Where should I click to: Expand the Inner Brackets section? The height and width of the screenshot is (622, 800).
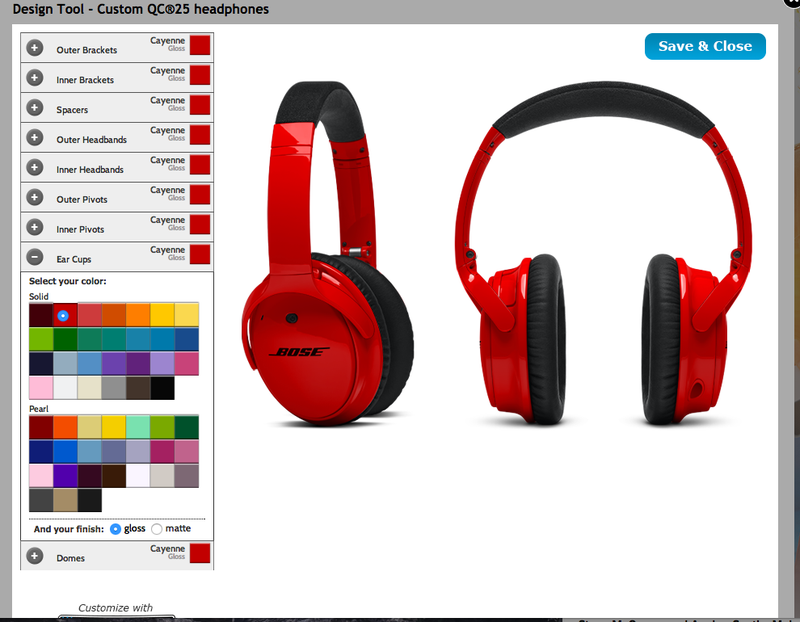pos(35,78)
